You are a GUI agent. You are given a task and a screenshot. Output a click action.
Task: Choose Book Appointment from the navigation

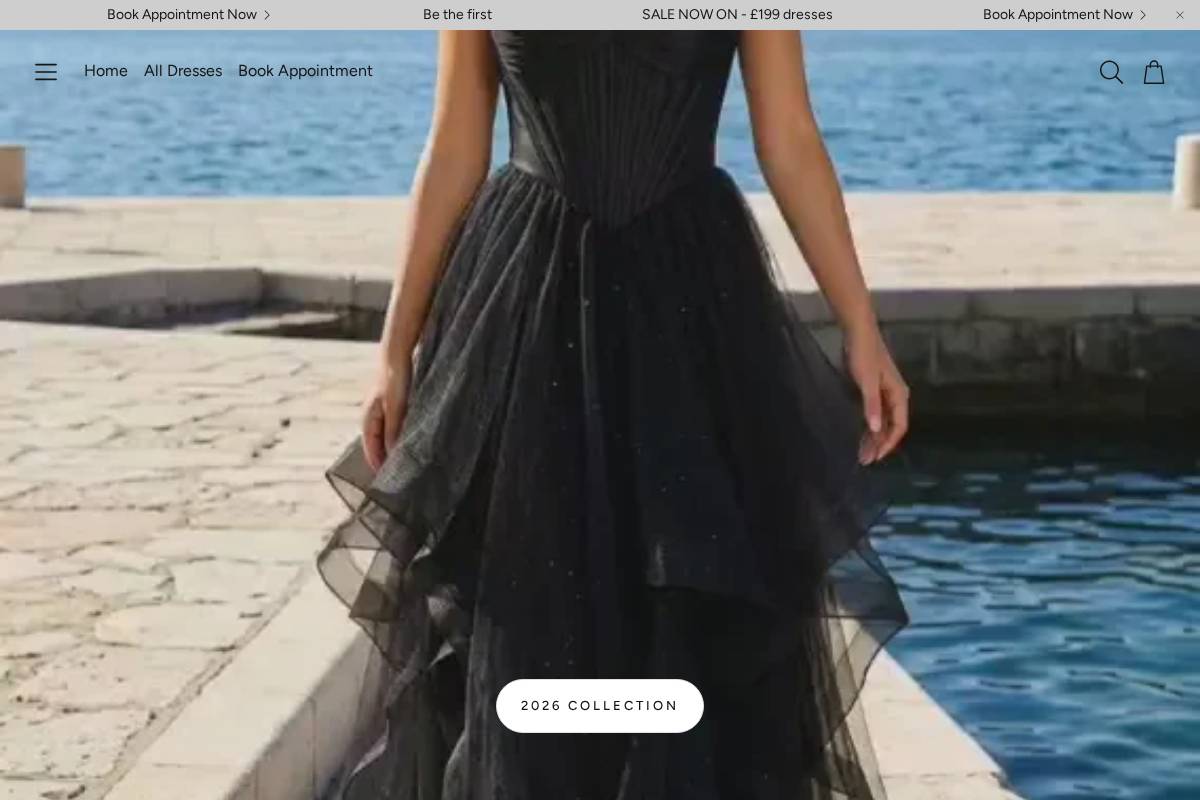pos(305,70)
